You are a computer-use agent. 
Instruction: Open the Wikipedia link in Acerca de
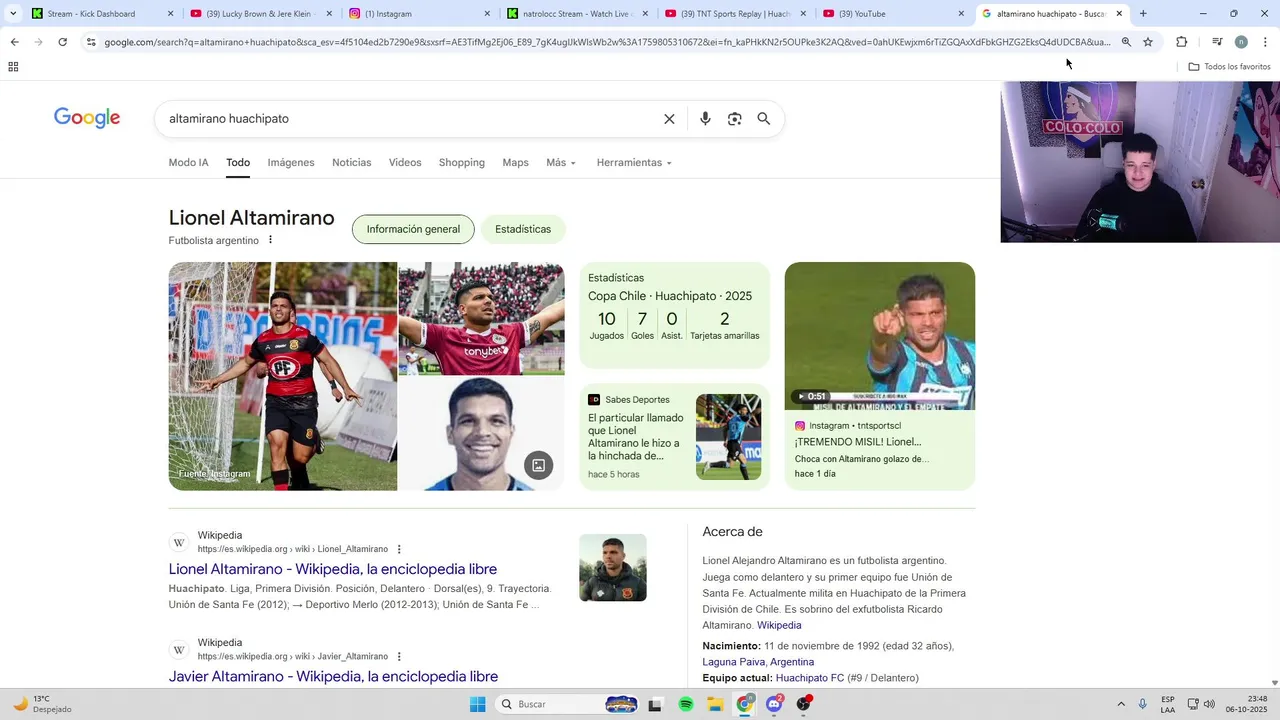pyautogui.click(x=779, y=625)
